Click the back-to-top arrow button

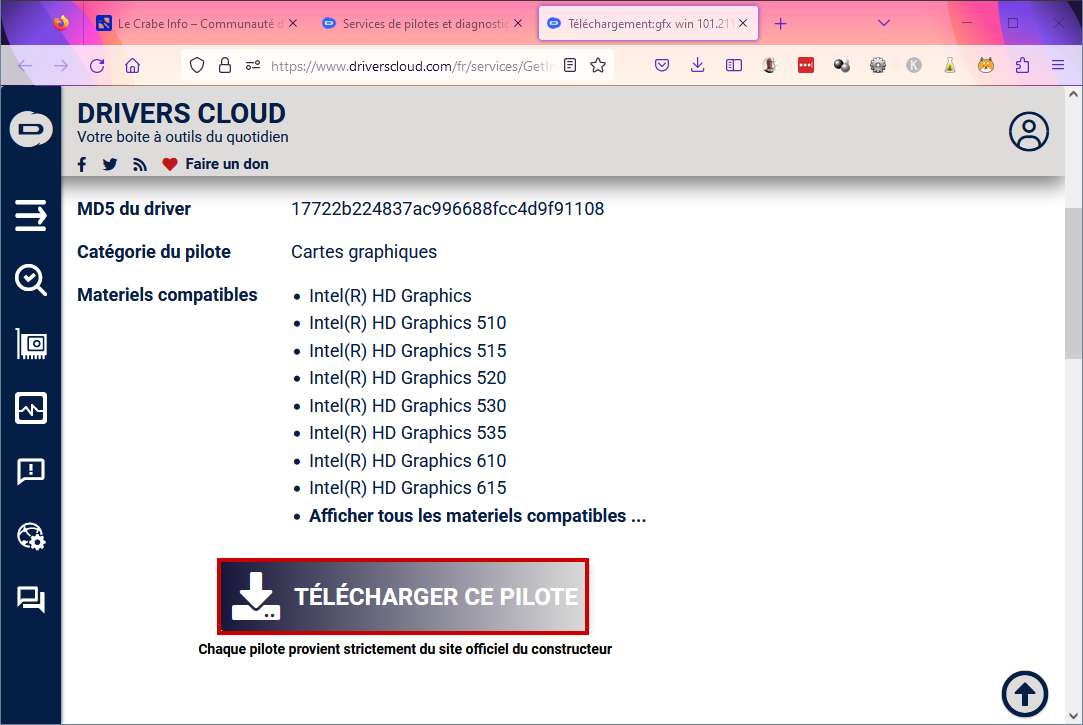(1025, 694)
